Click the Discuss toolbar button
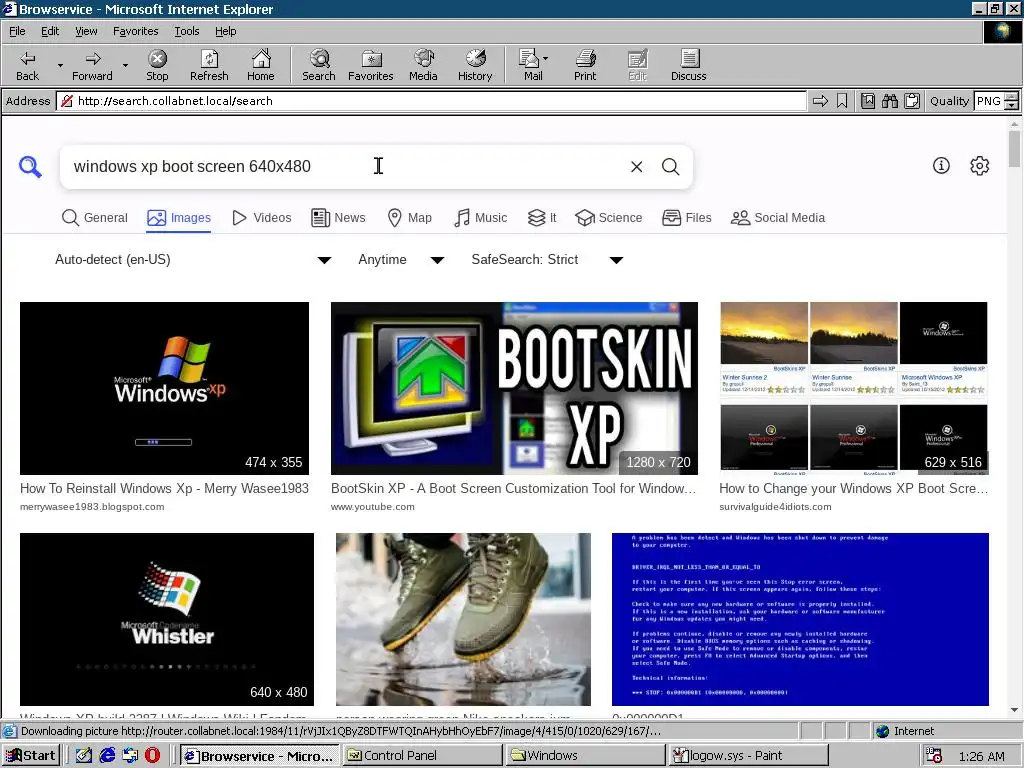This screenshot has height=768, width=1024. coord(688,65)
